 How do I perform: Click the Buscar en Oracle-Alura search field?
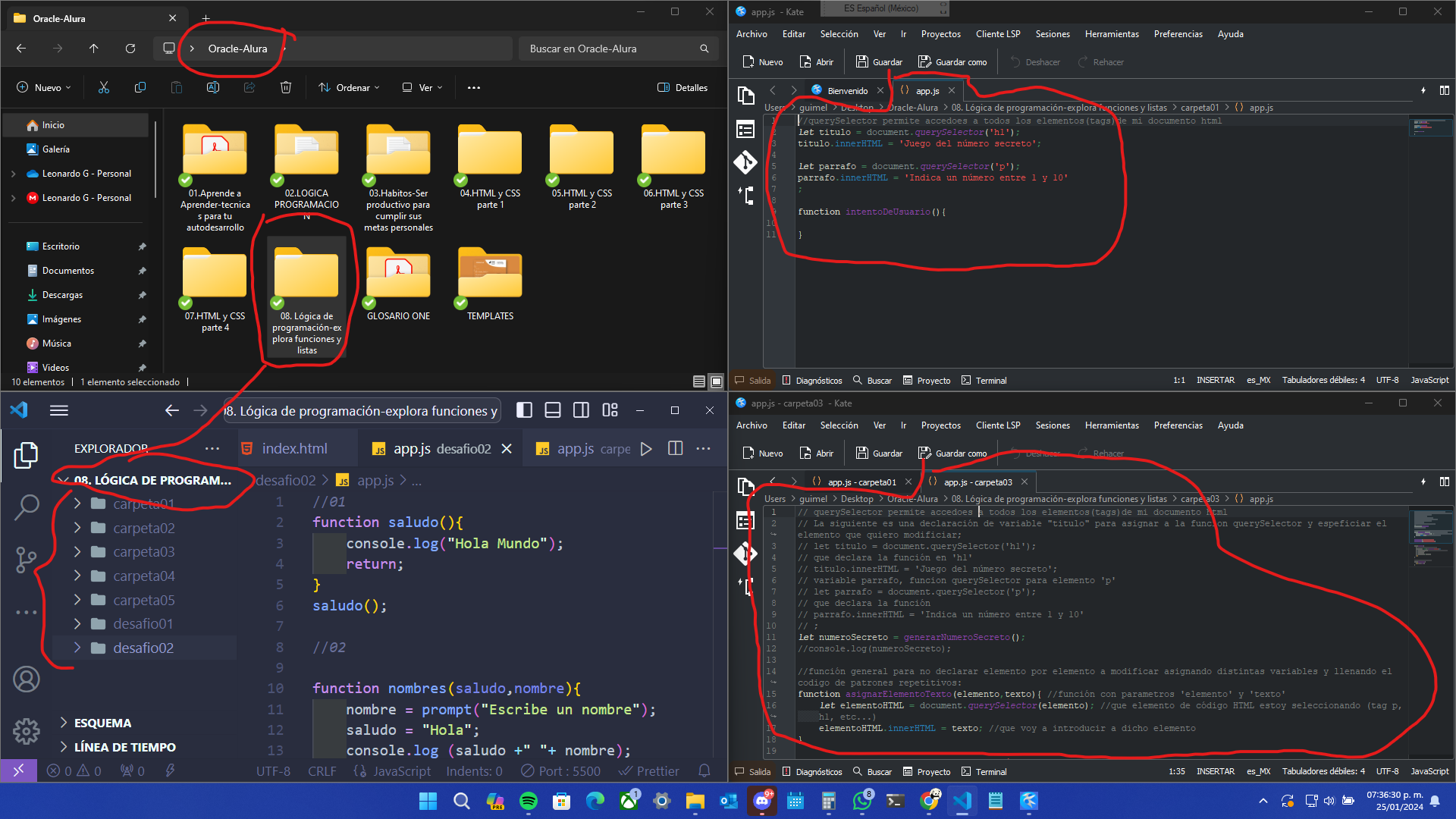click(617, 49)
